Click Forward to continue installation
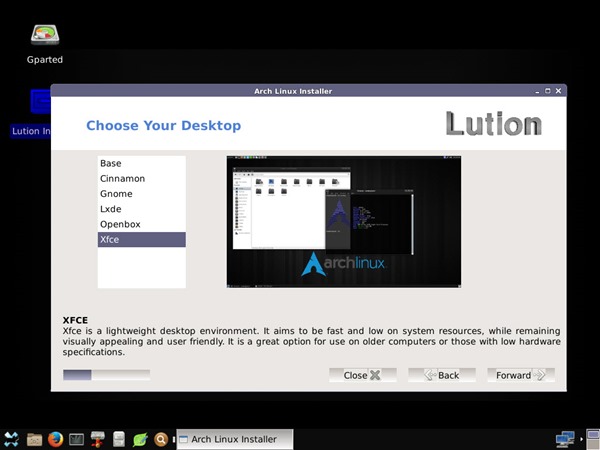600x450 pixels. point(521,375)
